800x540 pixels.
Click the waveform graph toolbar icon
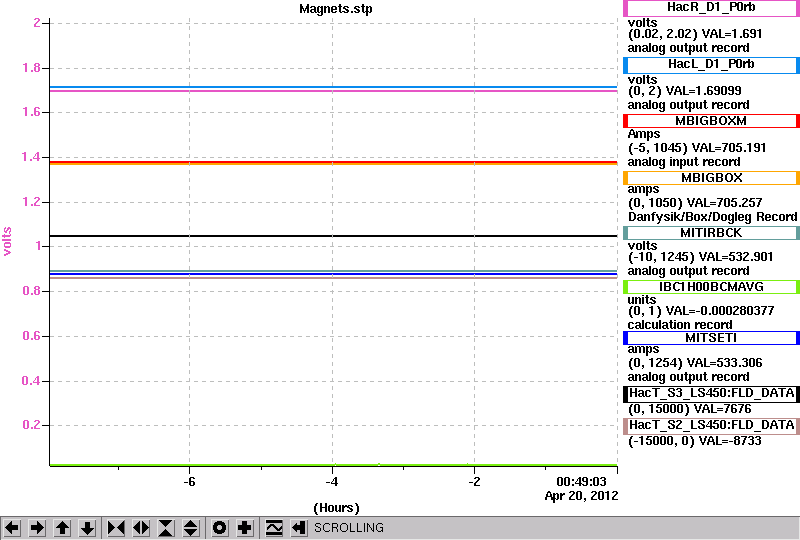coord(274,528)
